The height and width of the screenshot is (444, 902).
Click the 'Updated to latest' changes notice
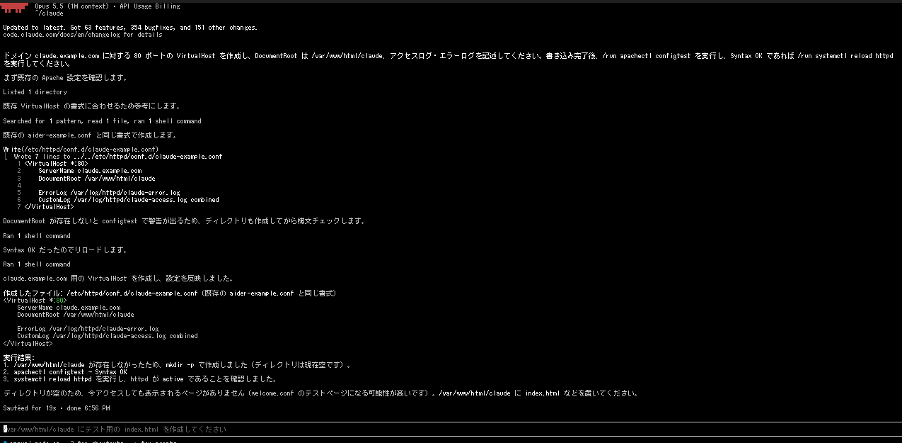pos(130,27)
